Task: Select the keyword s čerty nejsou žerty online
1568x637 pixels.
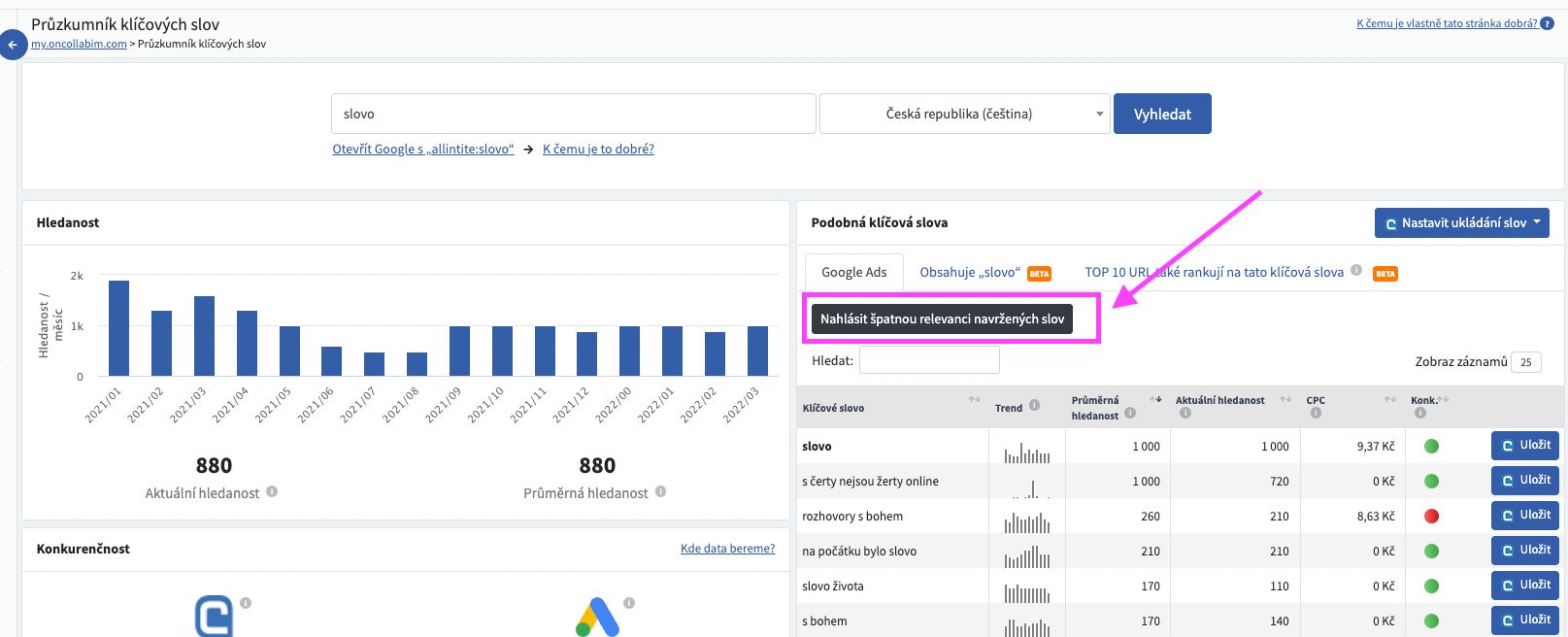Action: (x=870, y=482)
